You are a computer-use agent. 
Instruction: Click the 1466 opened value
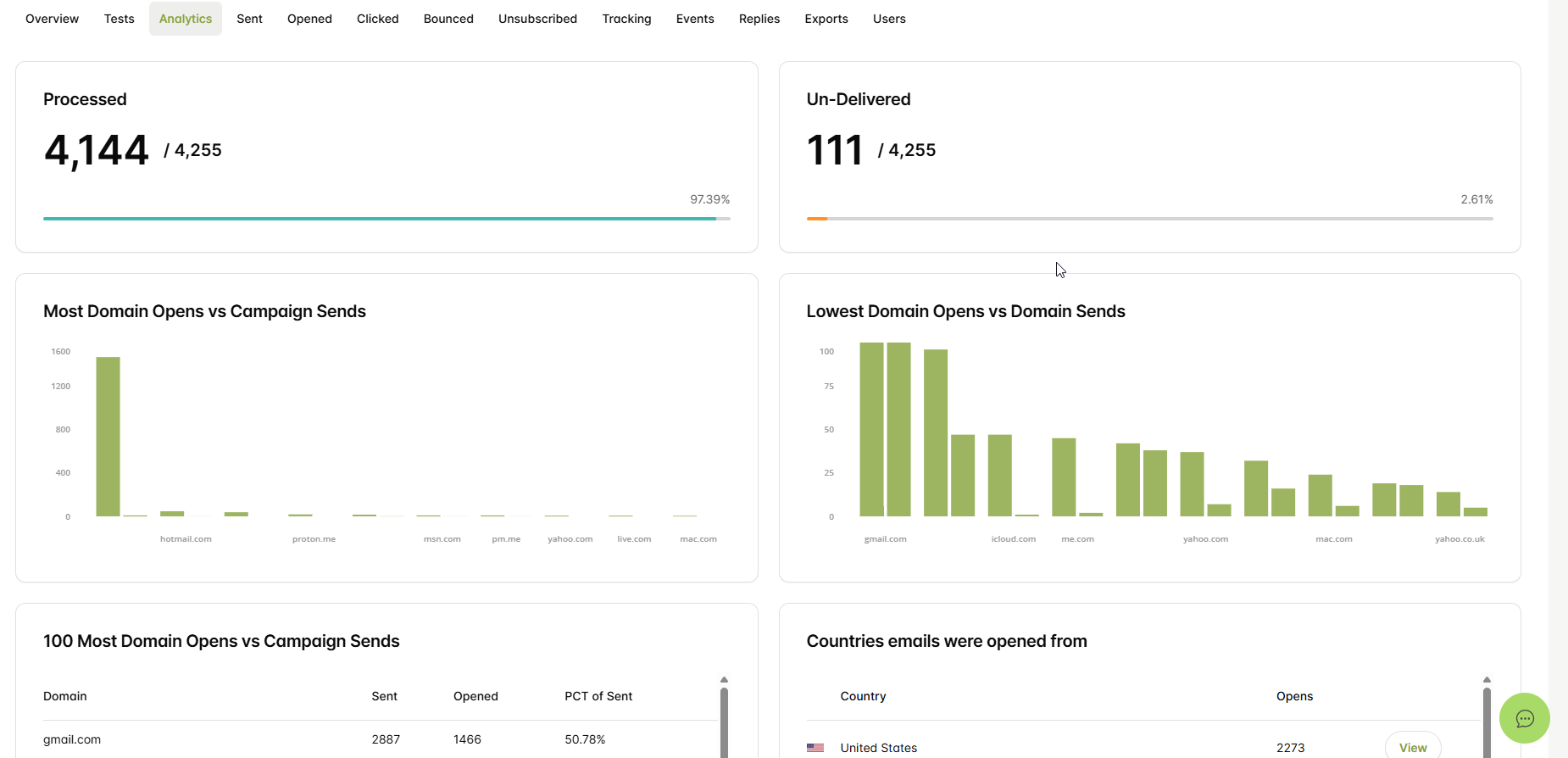467,739
